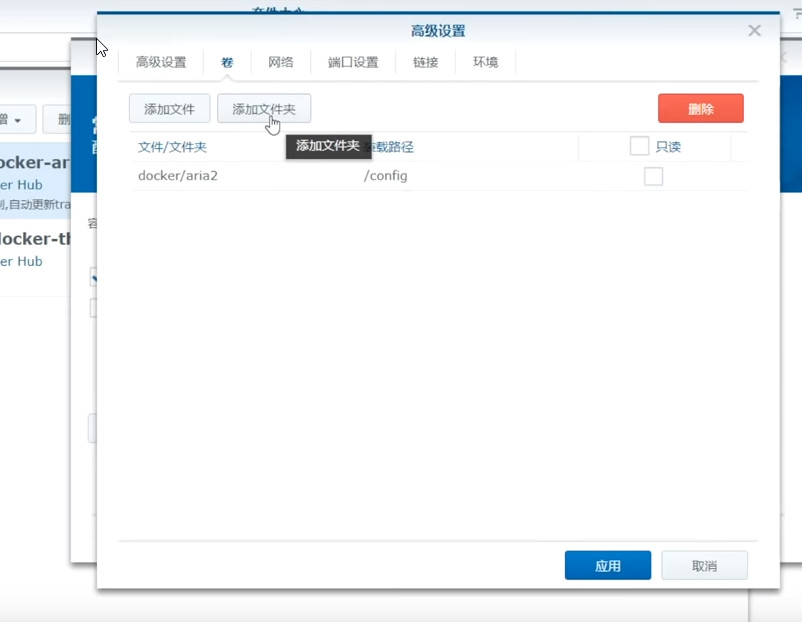
Task: Click the 添加文件 button
Action: tap(168, 107)
